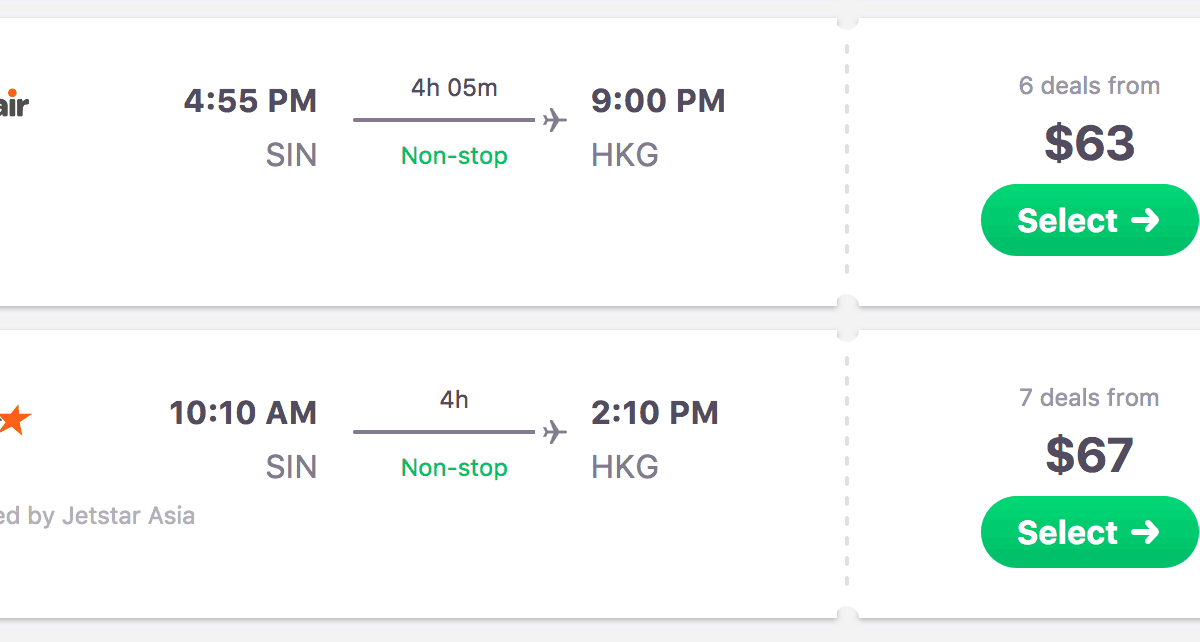Click the Jetstar orange star logo
The width and height of the screenshot is (1200, 642).
pyautogui.click(x=14, y=420)
